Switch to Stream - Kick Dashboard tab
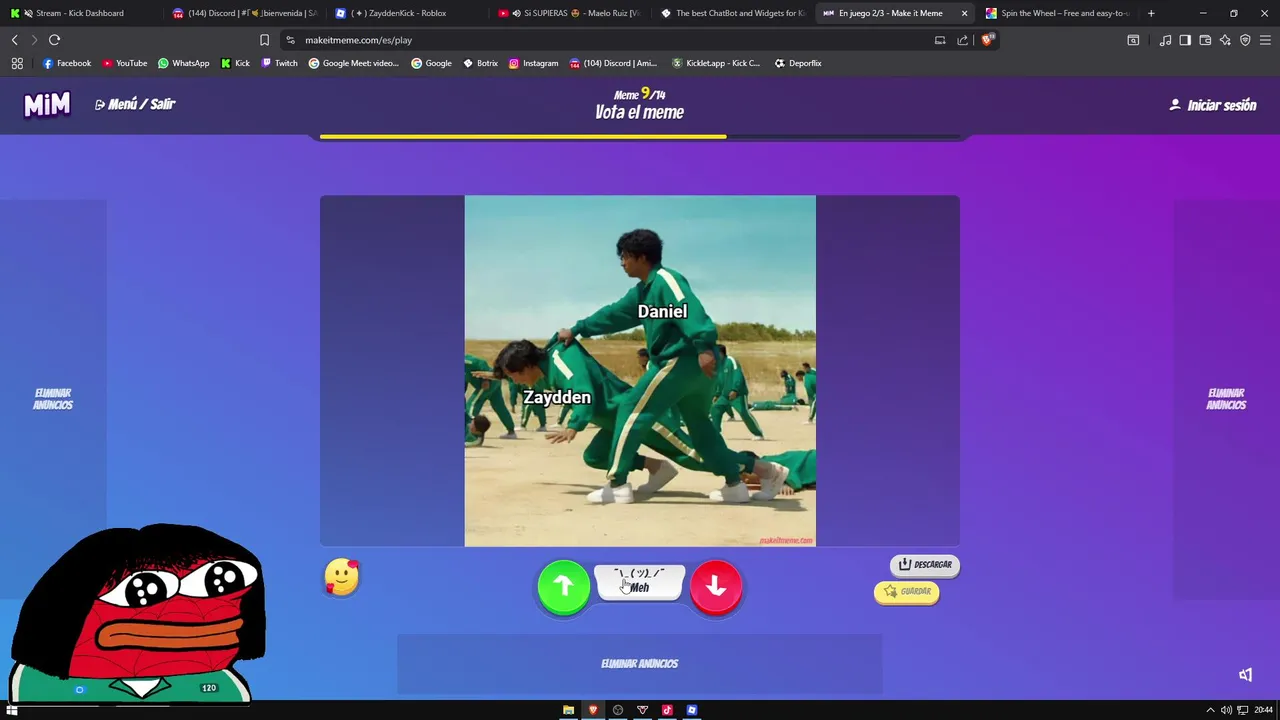The width and height of the screenshot is (1280, 720). point(80,13)
